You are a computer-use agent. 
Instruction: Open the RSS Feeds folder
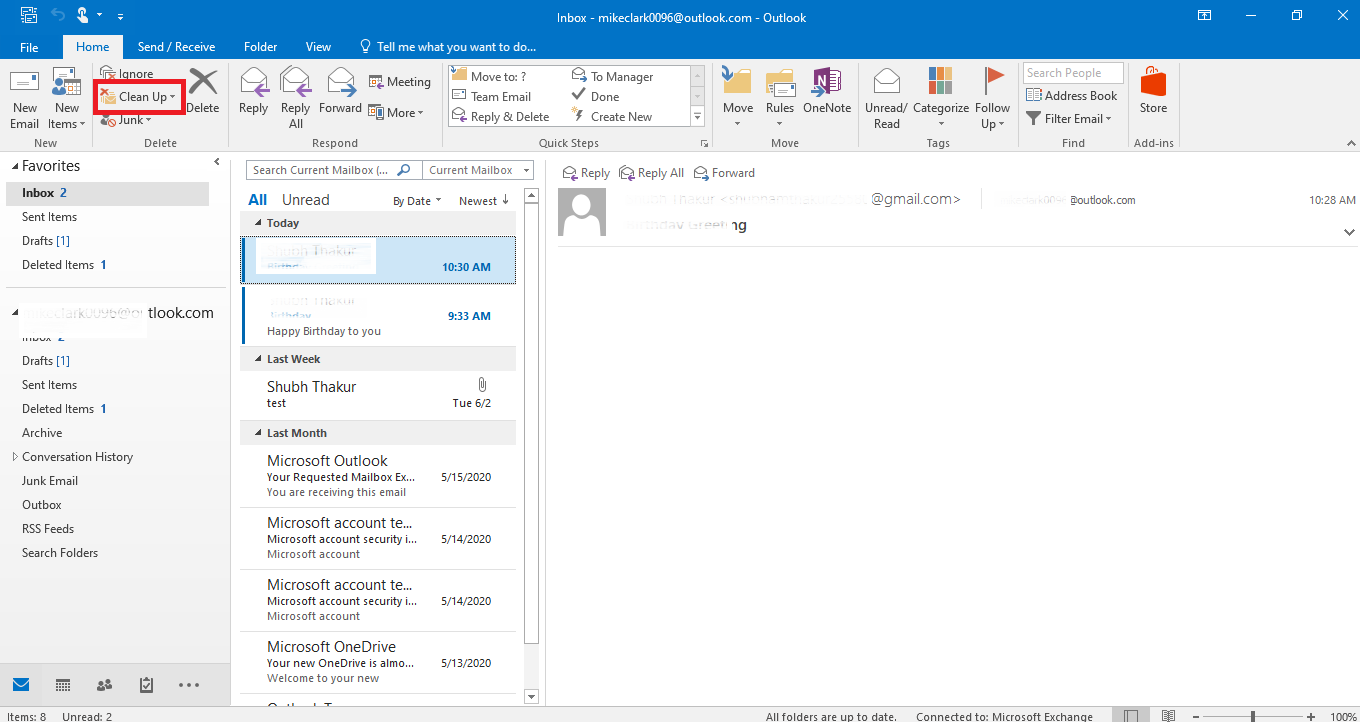click(x=48, y=529)
